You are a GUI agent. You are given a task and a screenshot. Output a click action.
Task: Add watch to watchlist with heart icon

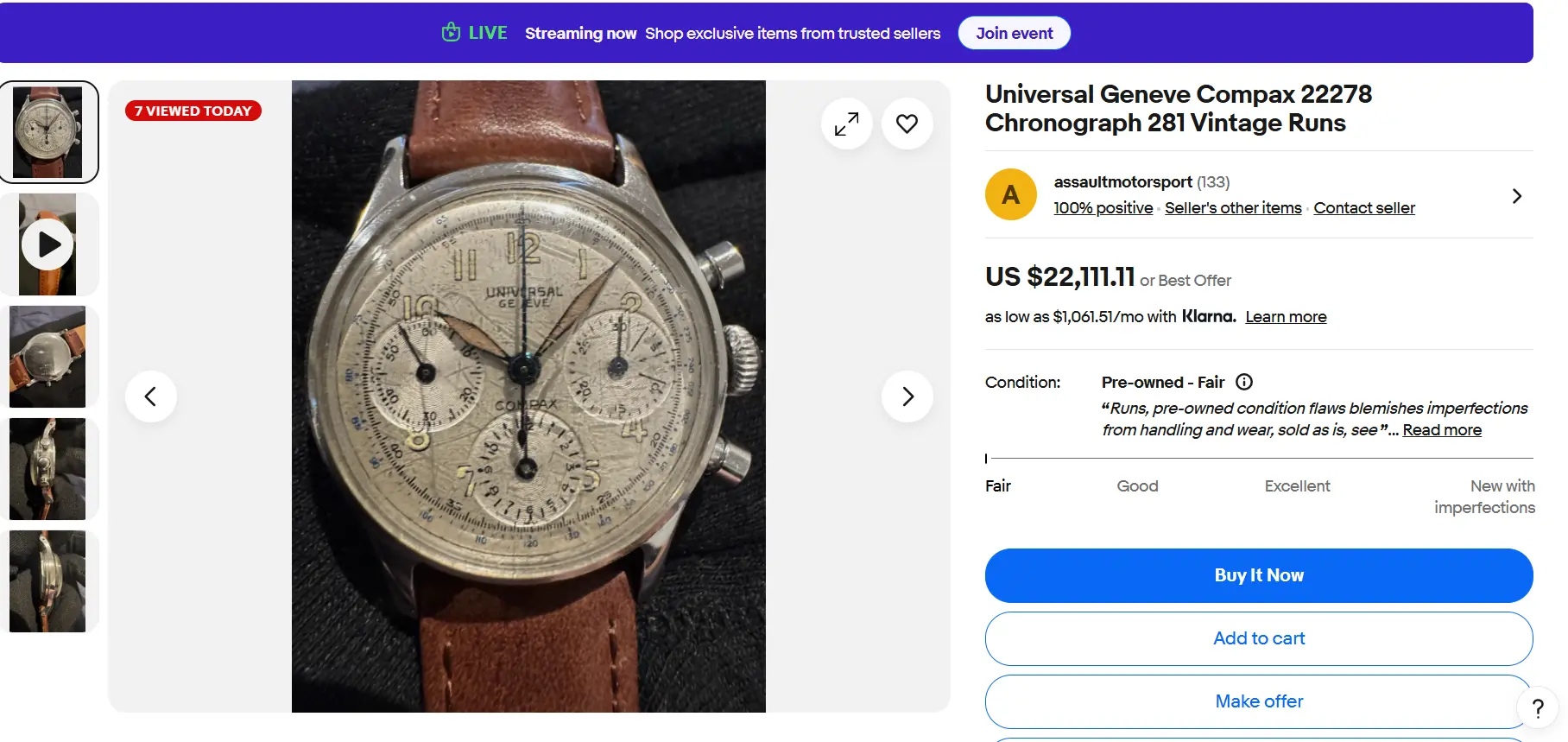click(x=907, y=124)
